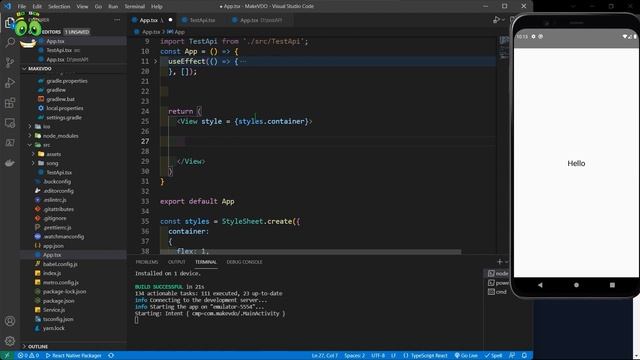The width and height of the screenshot is (640, 360).
Task: Click the new terminal plus icon
Action: coord(500,262)
